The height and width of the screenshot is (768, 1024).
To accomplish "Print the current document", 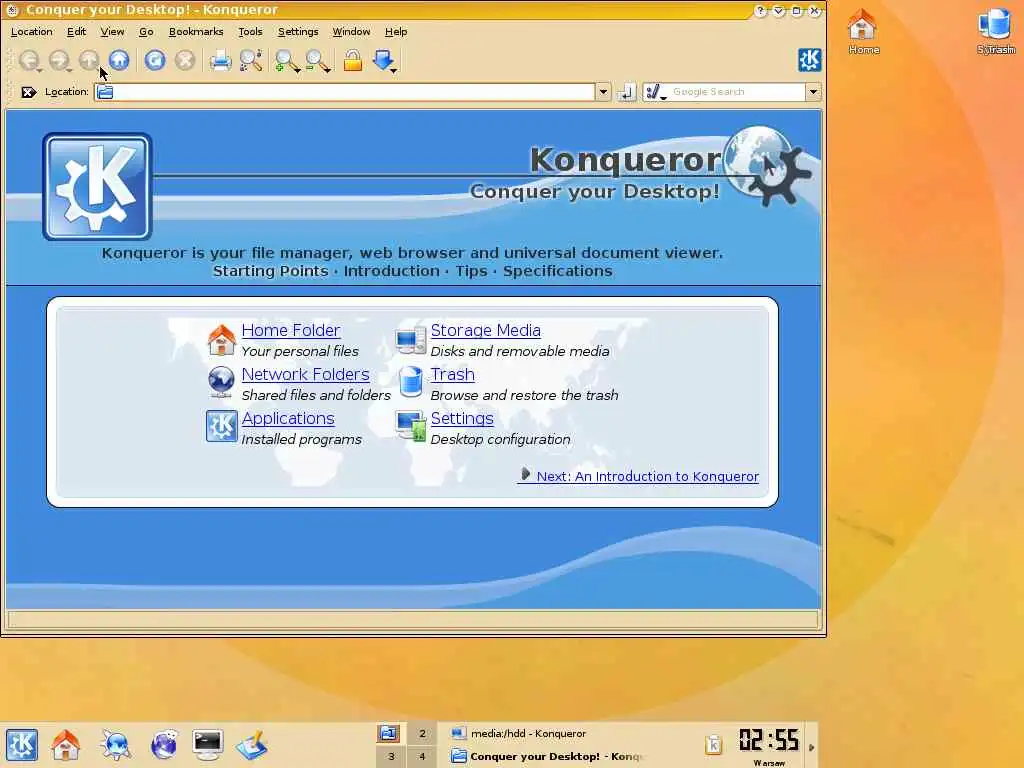I will pos(220,61).
